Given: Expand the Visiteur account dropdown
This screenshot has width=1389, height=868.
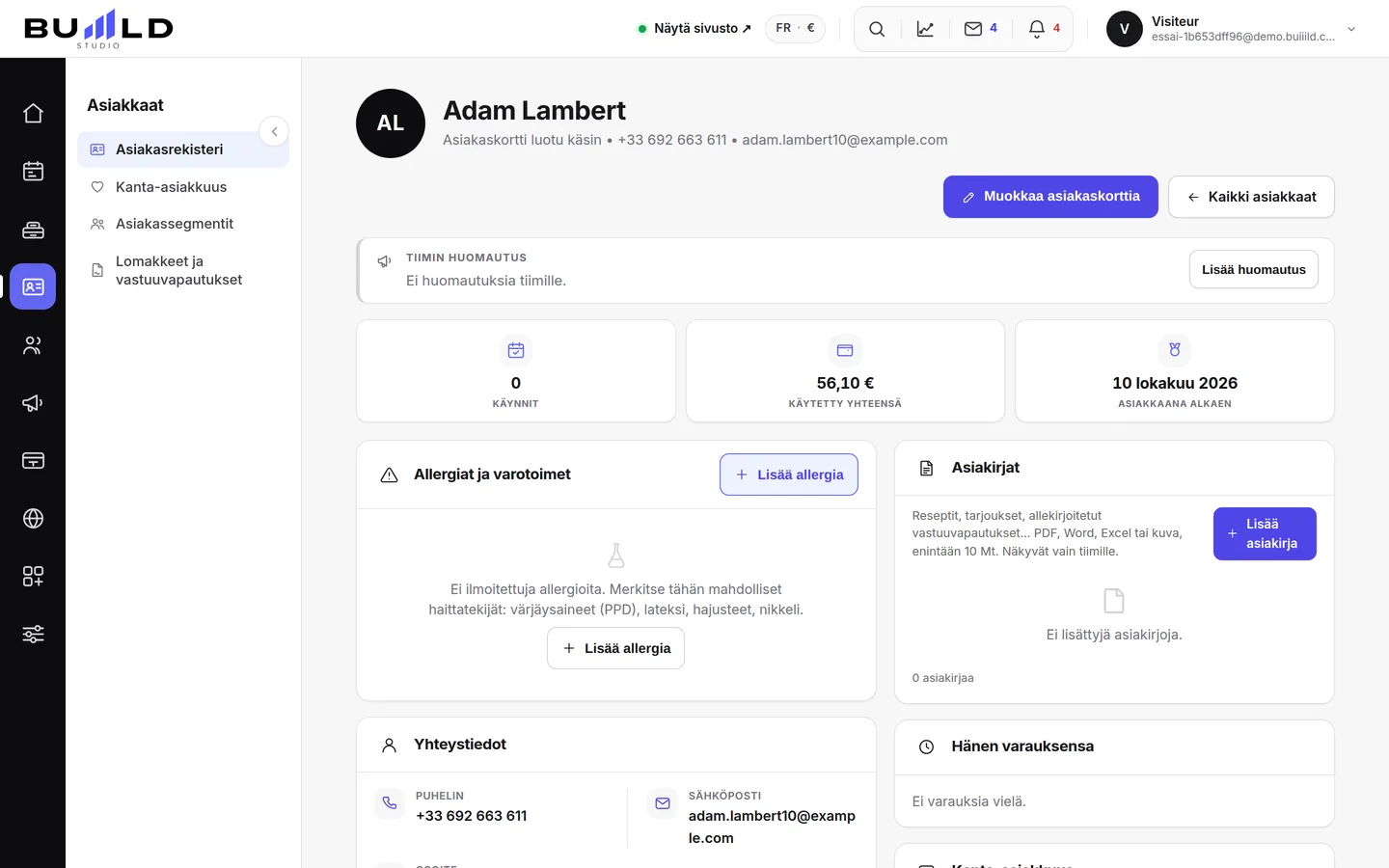Looking at the screenshot, I should tap(1233, 29).
